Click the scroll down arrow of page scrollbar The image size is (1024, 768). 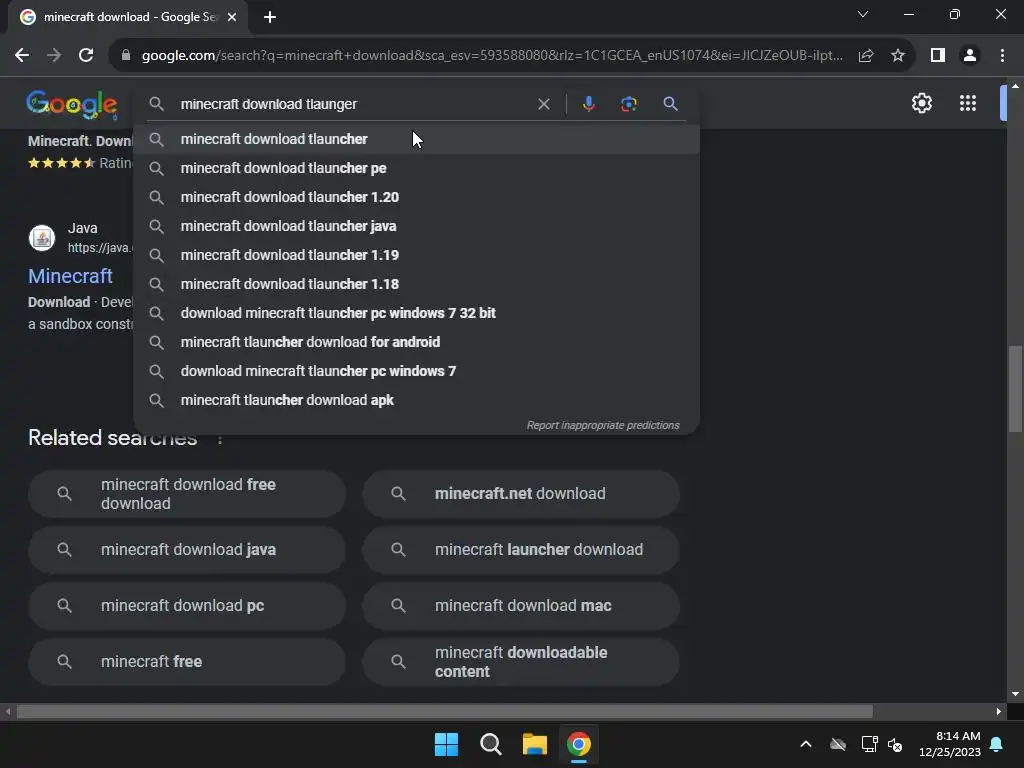[1015, 694]
